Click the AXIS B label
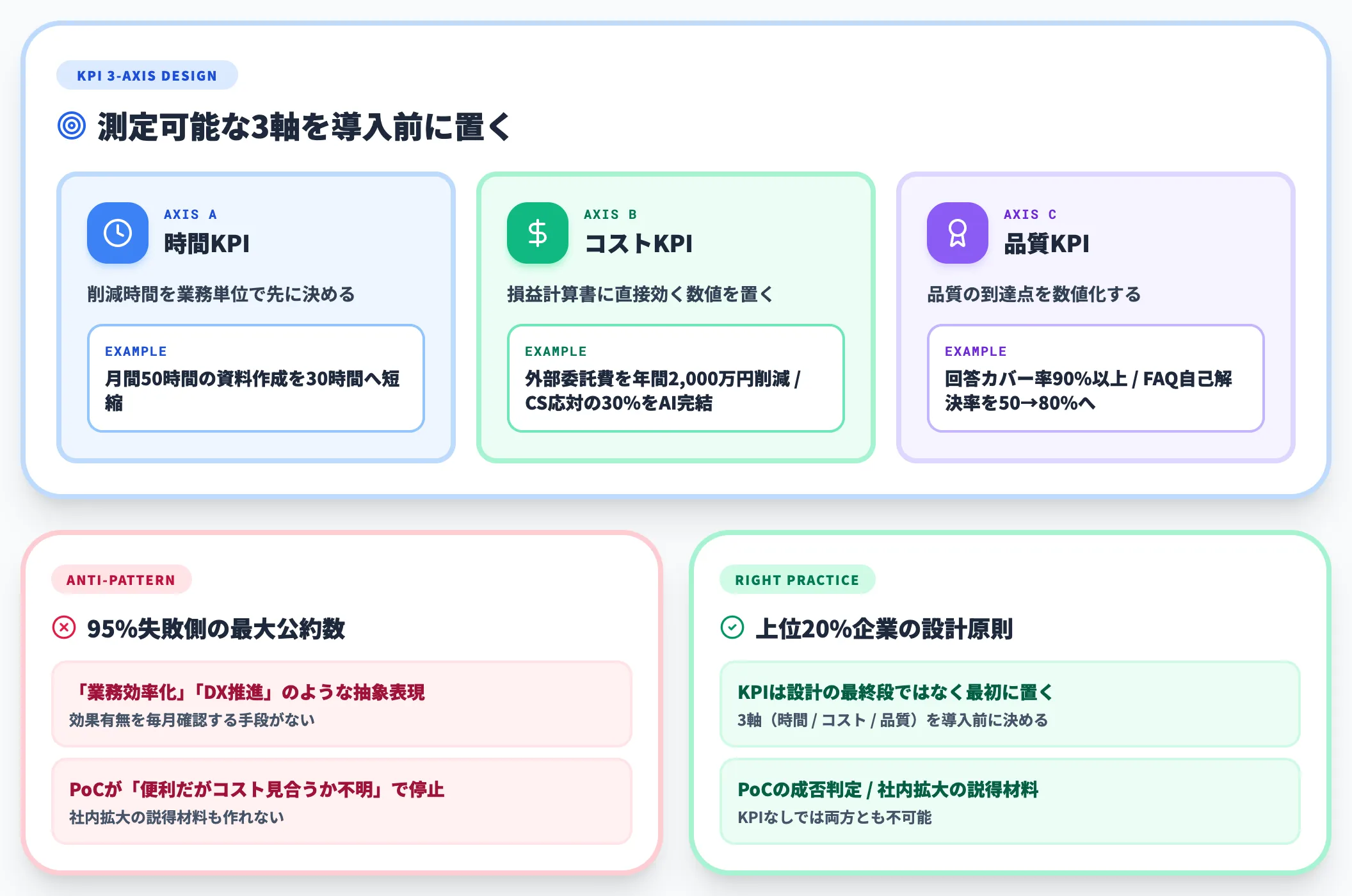1352x896 pixels. (x=610, y=214)
